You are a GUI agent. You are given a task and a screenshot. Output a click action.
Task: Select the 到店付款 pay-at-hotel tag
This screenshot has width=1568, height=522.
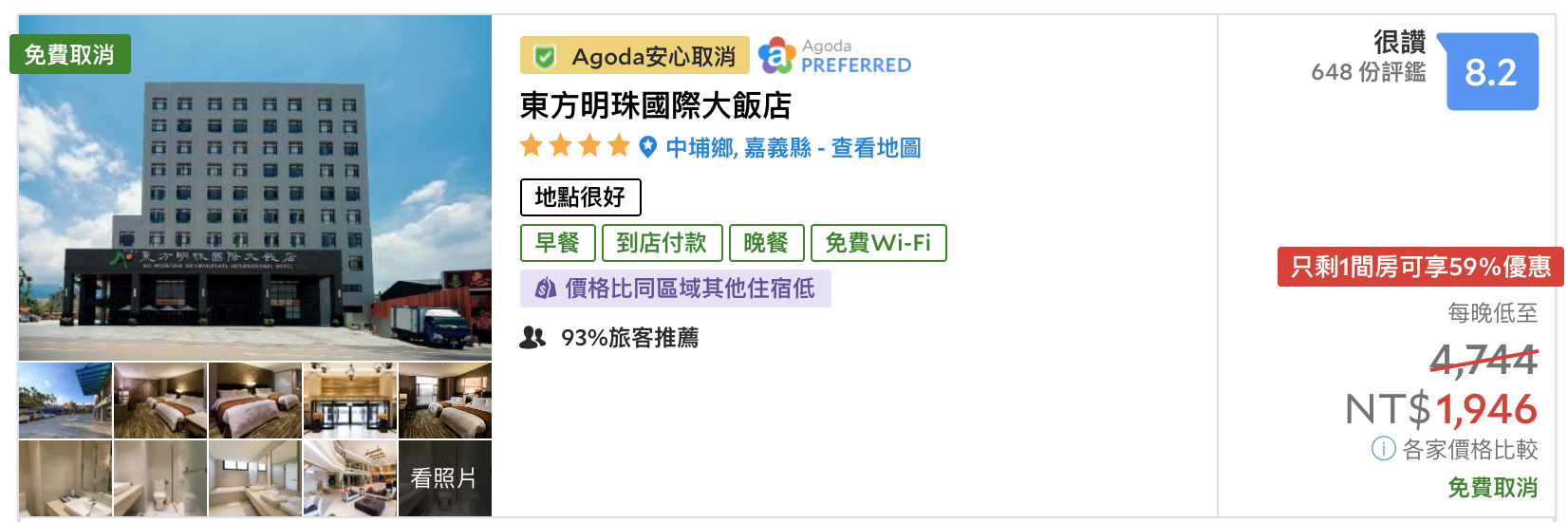coord(662,243)
